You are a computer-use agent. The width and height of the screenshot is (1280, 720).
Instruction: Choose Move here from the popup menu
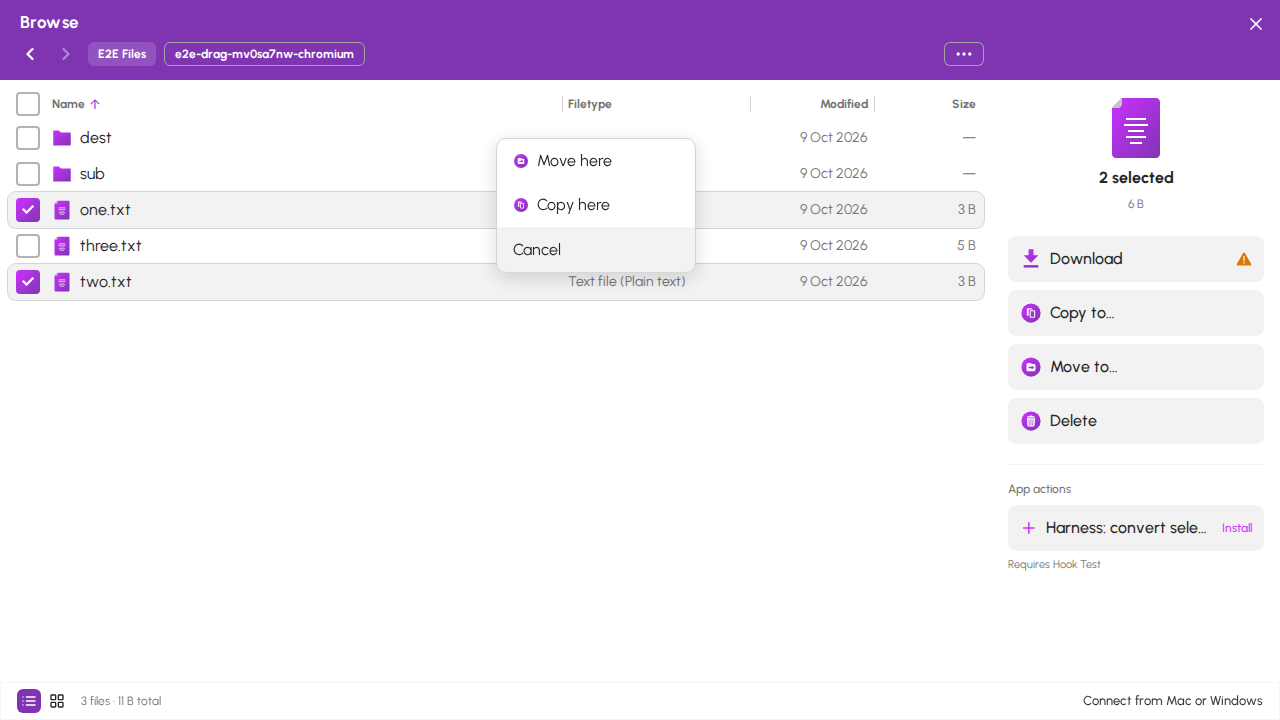596,161
